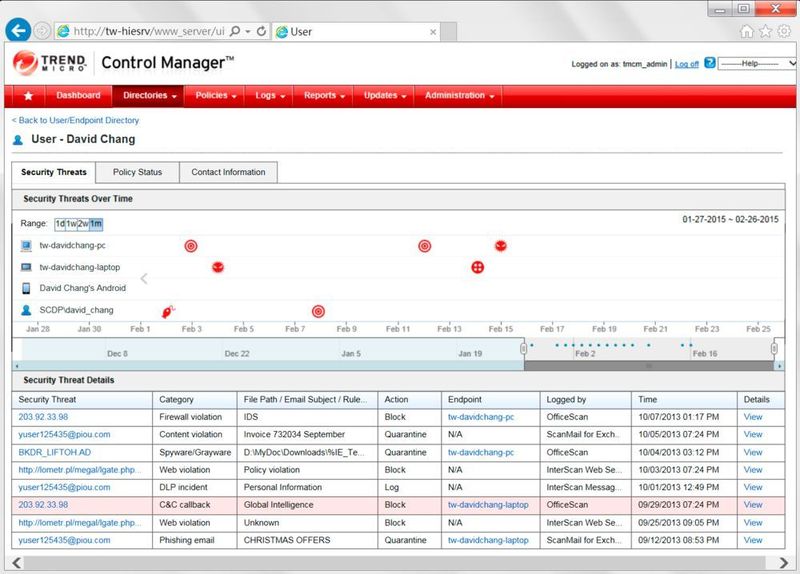Click the bug marker on the SCDP\david_chang row
Screen dimensions: 800x574
coord(168,311)
